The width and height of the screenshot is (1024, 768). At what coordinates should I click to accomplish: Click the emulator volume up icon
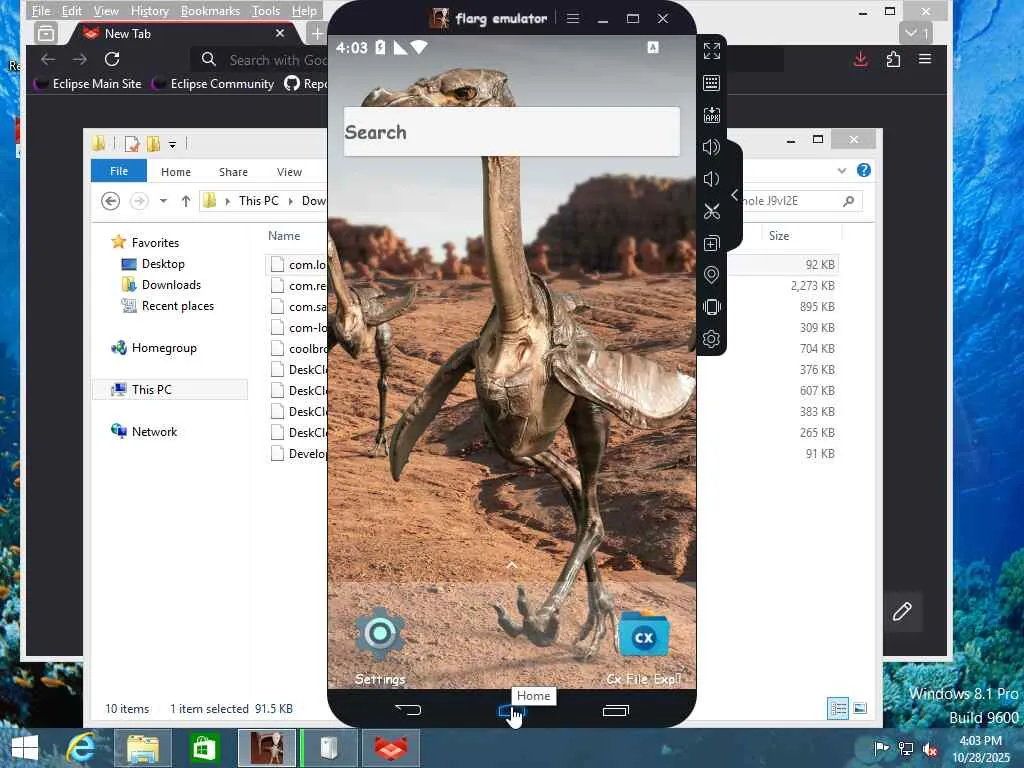[711, 147]
